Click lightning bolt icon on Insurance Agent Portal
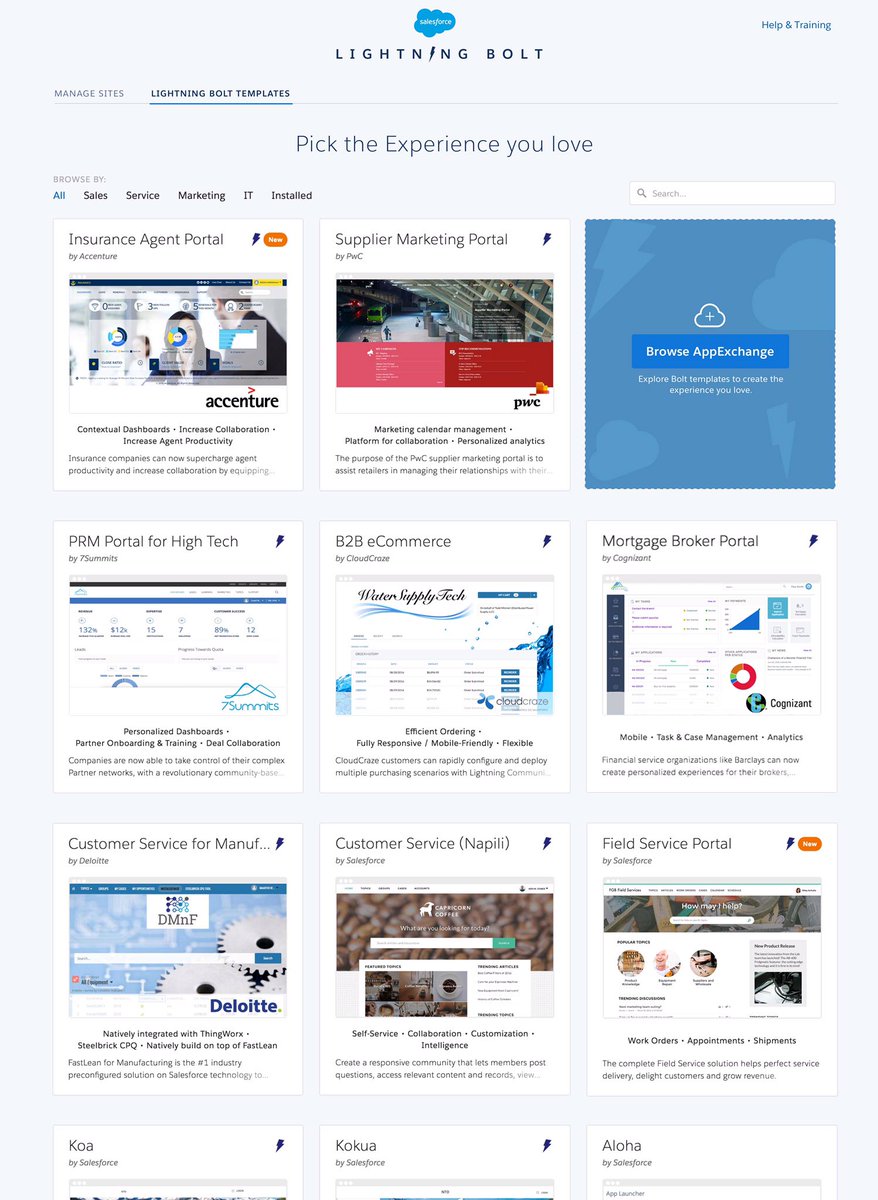Screen dimensions: 878x1200 pos(256,240)
